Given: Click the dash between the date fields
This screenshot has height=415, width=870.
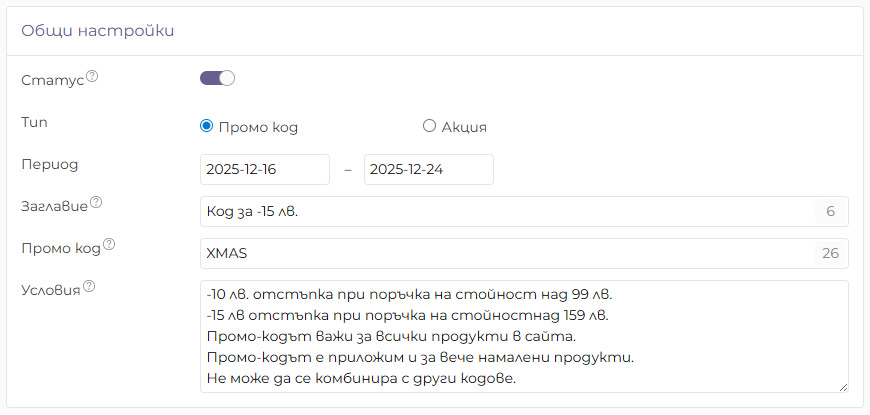Looking at the screenshot, I should point(347,170).
